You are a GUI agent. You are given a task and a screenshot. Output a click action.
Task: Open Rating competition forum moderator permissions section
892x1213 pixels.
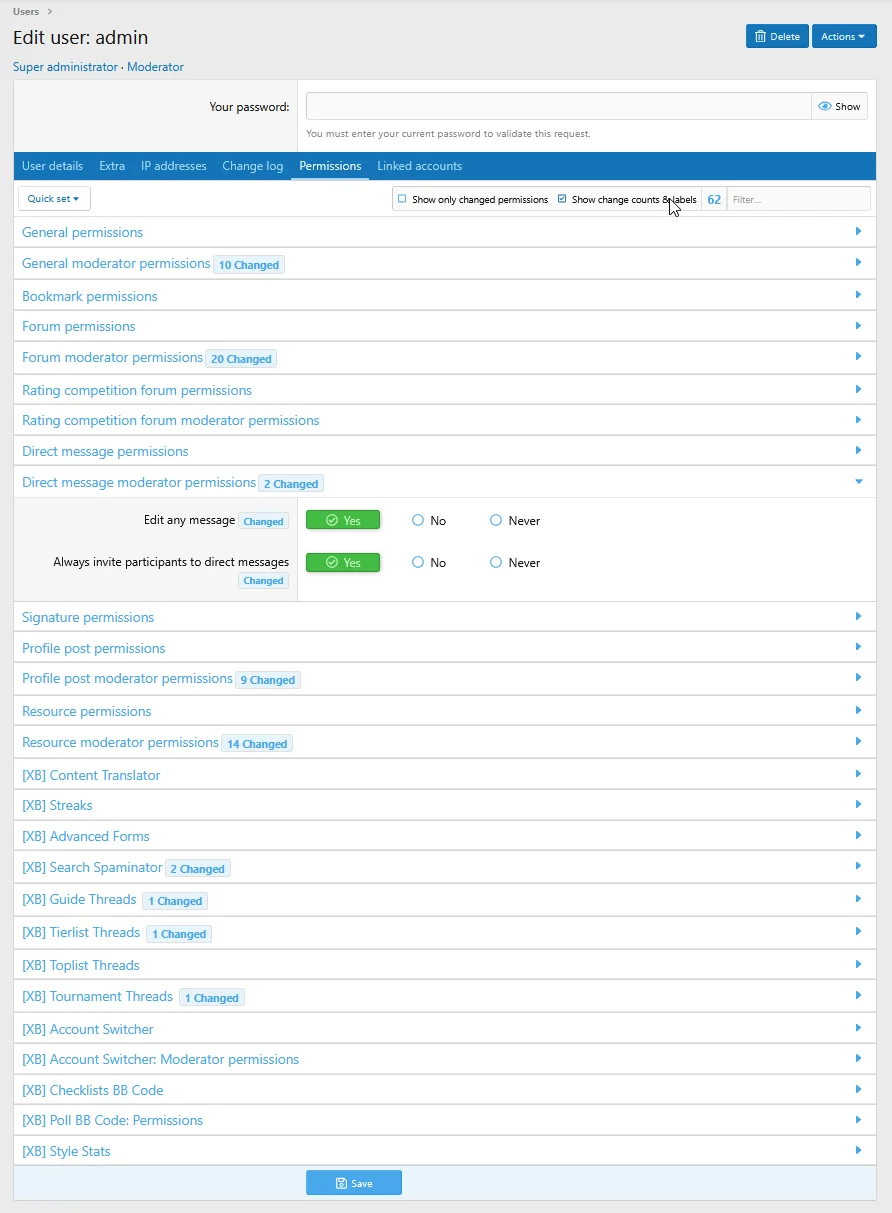445,420
